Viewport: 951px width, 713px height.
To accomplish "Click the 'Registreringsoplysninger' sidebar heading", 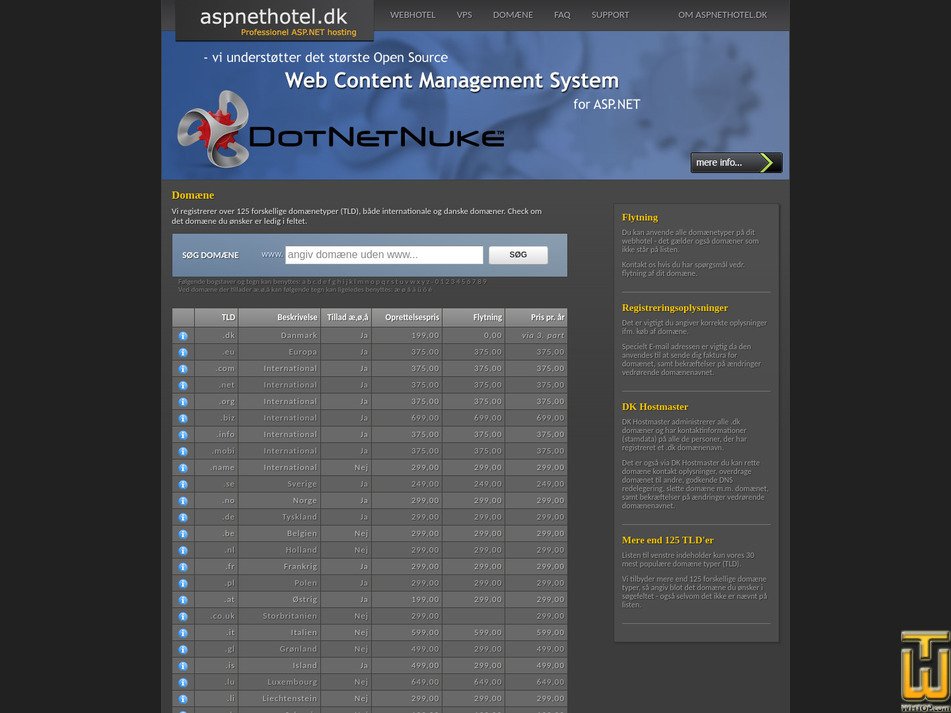I will point(674,307).
